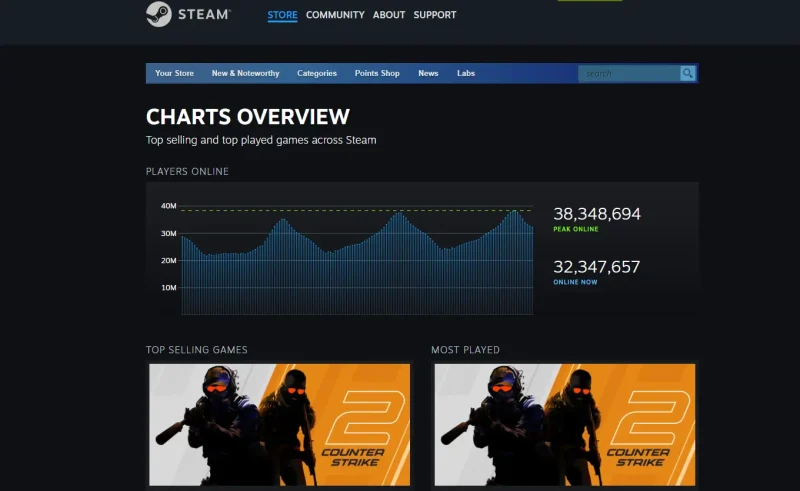Click the 10M axis label
This screenshot has height=491, width=800.
pos(169,287)
